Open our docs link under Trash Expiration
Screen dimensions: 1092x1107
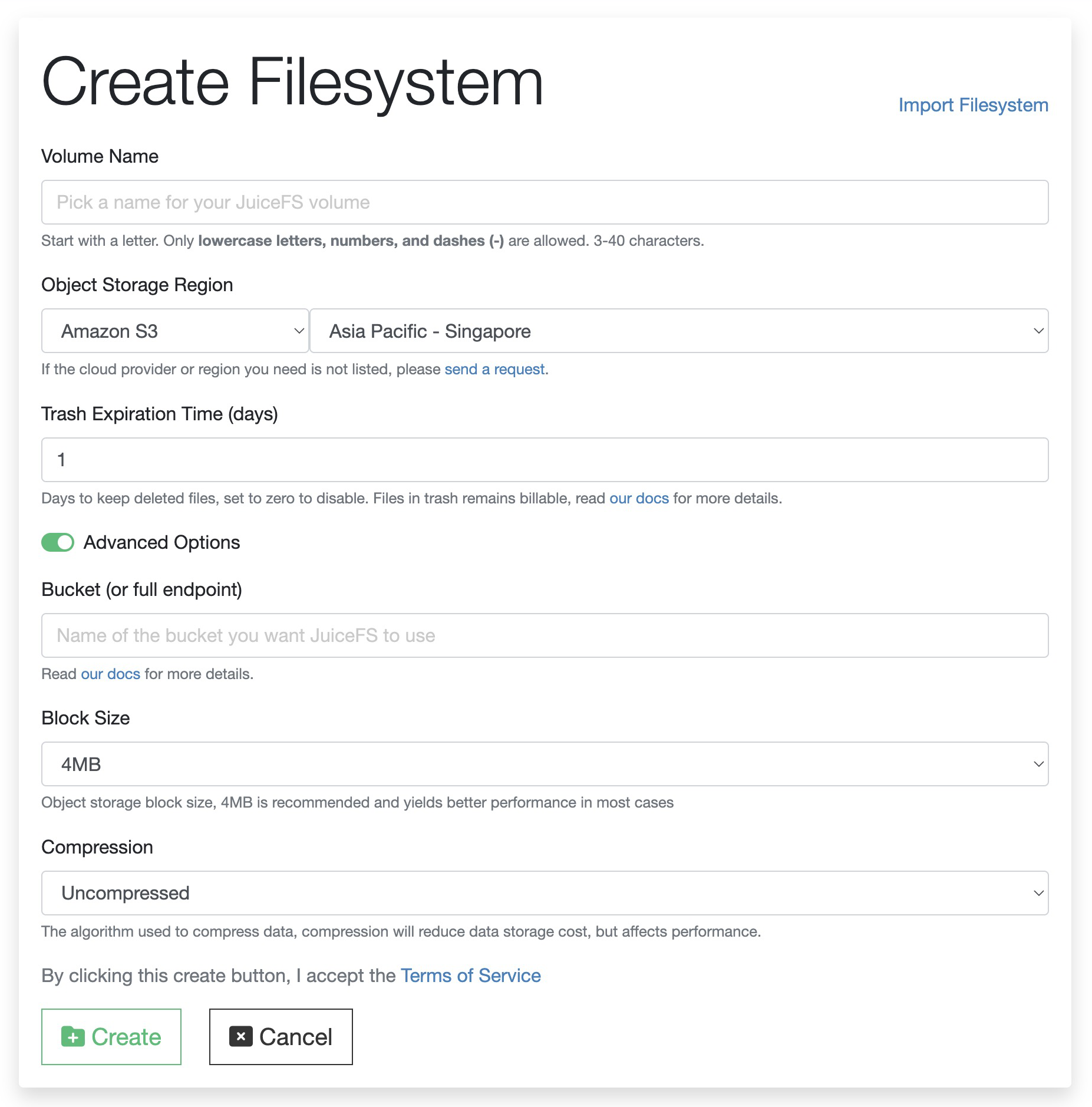point(639,498)
